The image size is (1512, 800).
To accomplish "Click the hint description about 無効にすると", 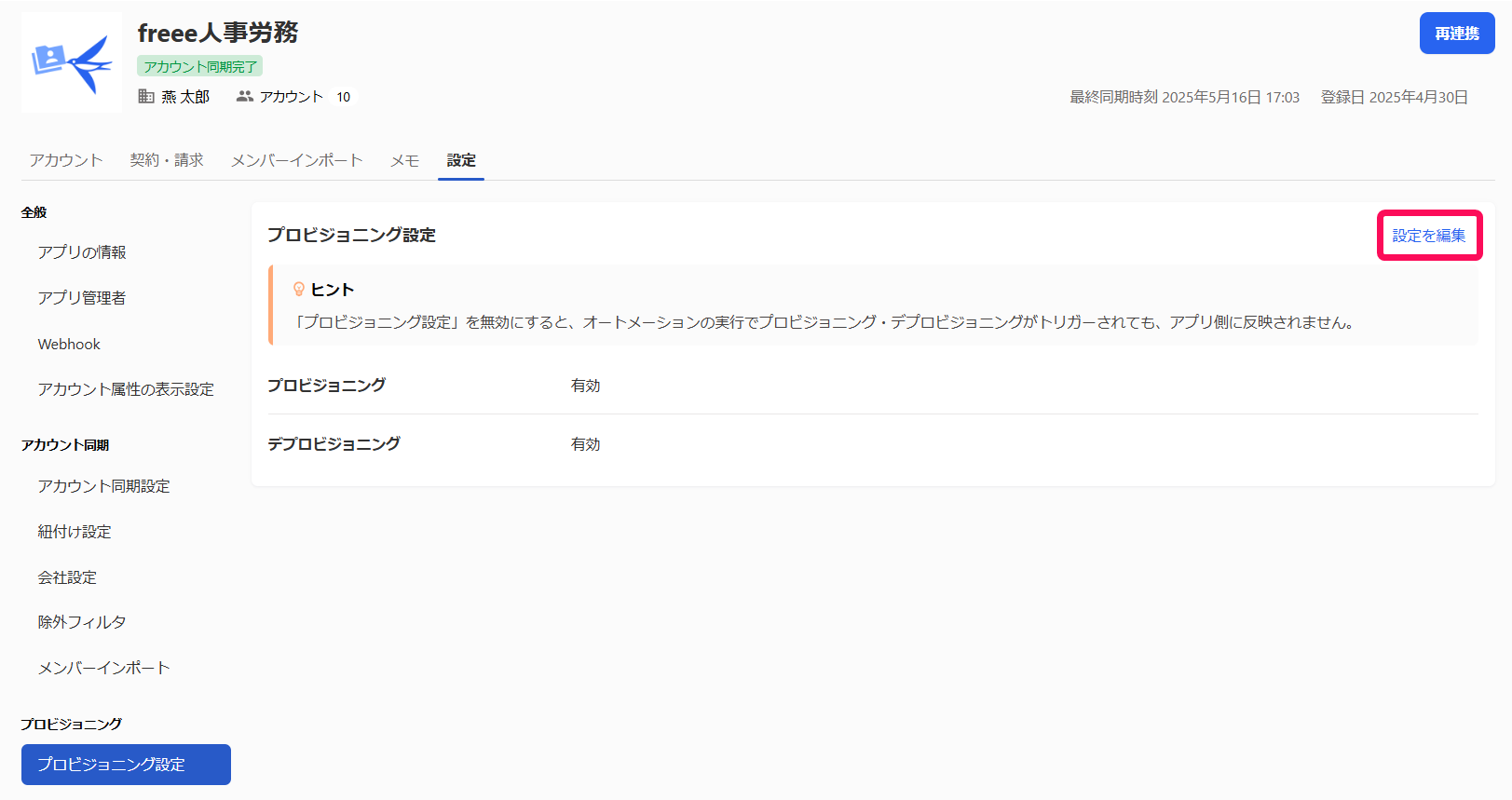I will (x=825, y=322).
